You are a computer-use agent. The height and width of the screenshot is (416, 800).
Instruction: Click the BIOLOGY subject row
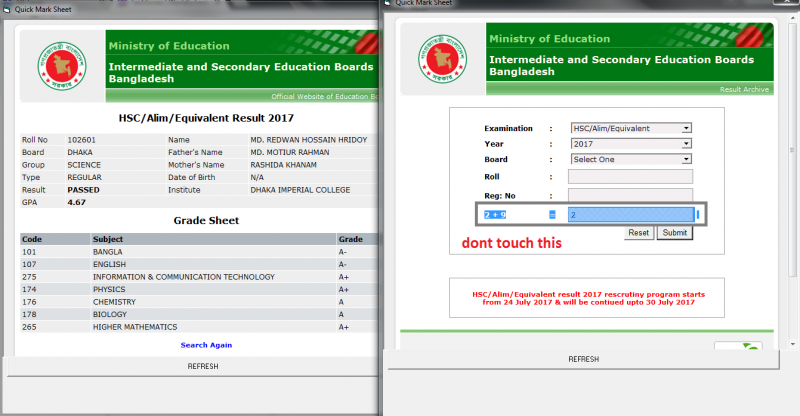[x=199, y=314]
